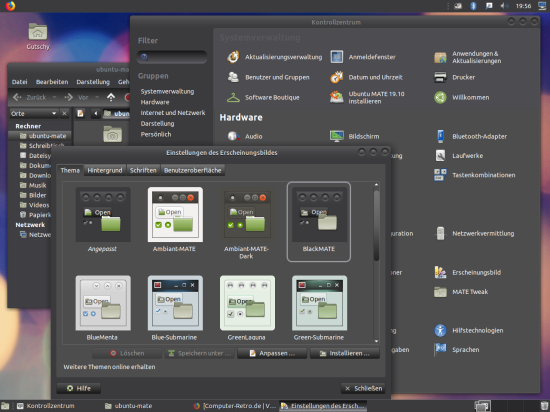Open Anwendungen & Aktualisierungen icon
This screenshot has height=412, width=550.
point(440,57)
